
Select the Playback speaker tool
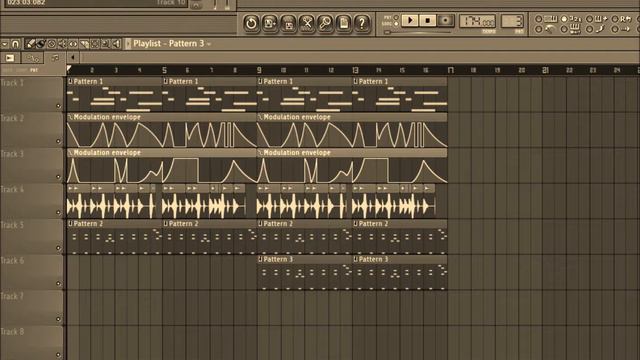point(116,44)
